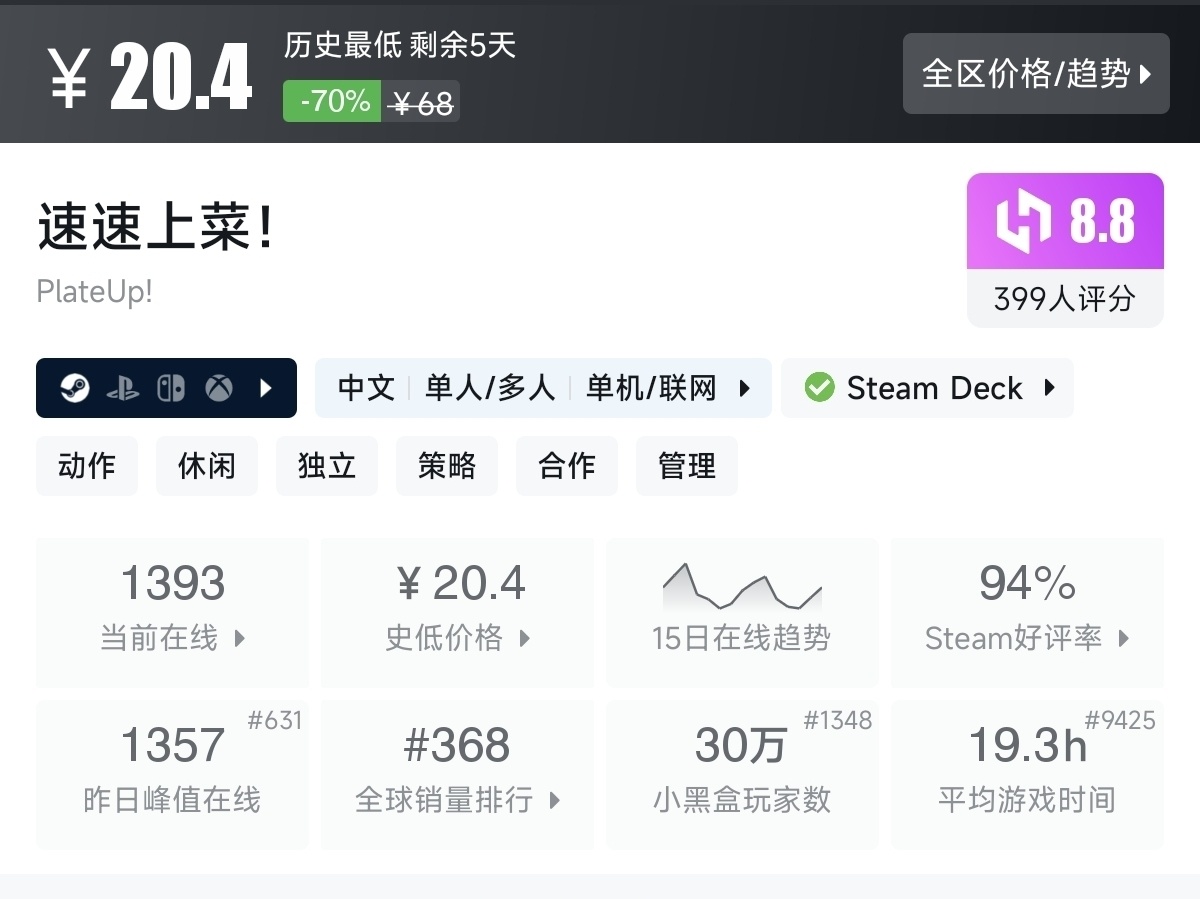Expand the 中文 单人/多人 language info arrow
Viewport: 1200px width, 899px height.
[x=745, y=388]
